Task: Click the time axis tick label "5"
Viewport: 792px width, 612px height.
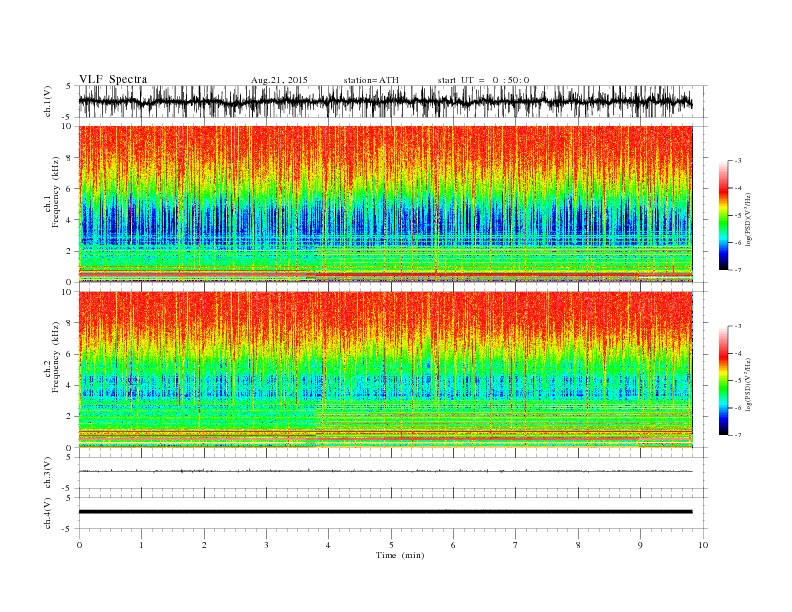Action: pyautogui.click(x=391, y=545)
